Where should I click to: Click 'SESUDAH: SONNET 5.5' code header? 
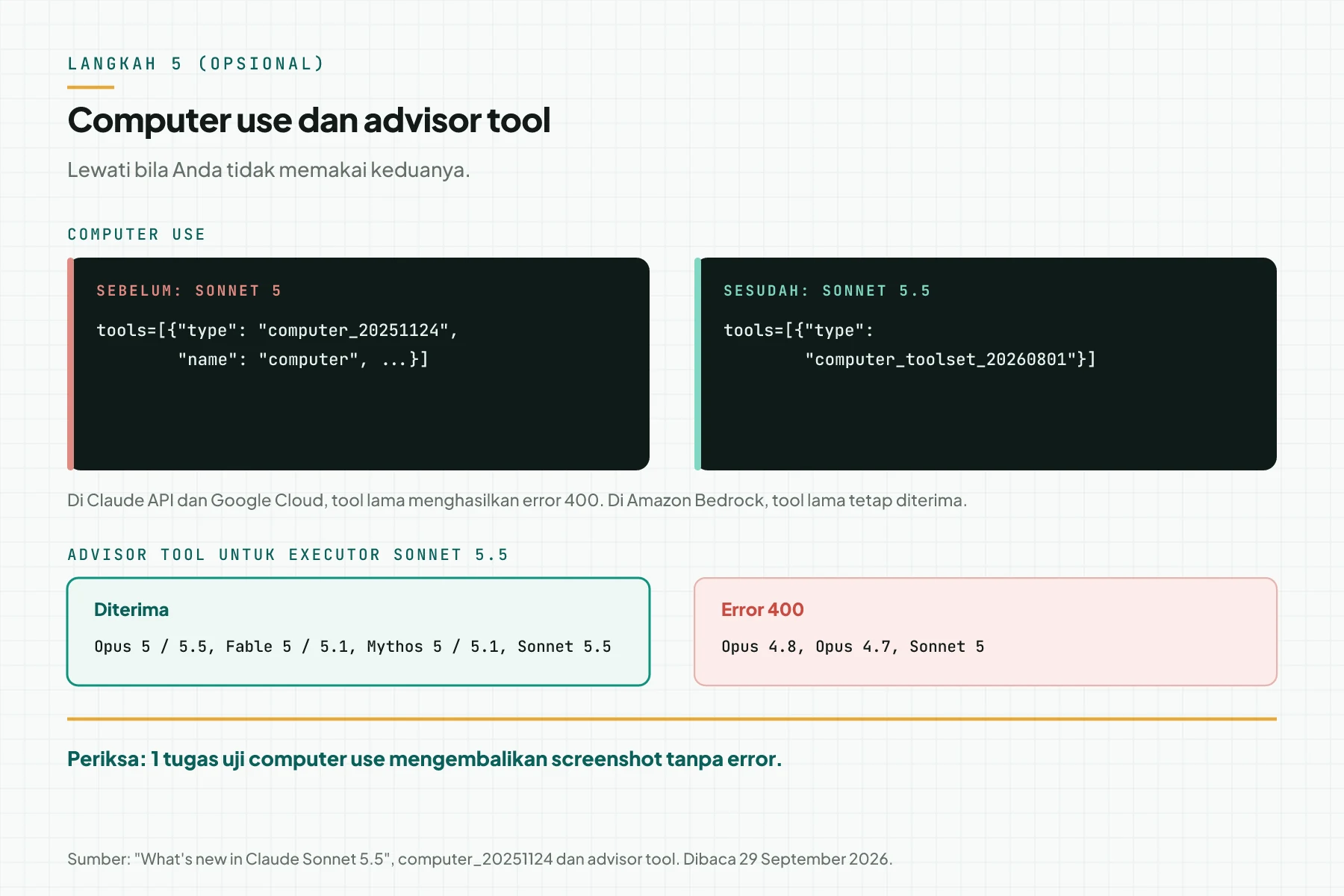(x=827, y=290)
